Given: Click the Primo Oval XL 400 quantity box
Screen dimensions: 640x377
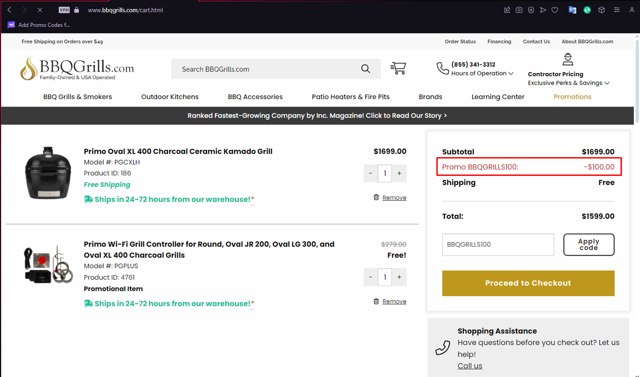Looking at the screenshot, I should pos(385,173).
